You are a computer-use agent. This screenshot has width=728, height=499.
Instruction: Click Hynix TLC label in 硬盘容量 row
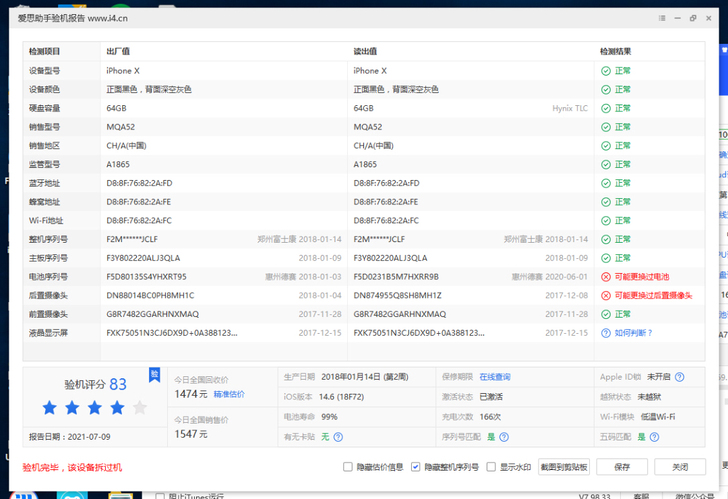tap(570, 108)
